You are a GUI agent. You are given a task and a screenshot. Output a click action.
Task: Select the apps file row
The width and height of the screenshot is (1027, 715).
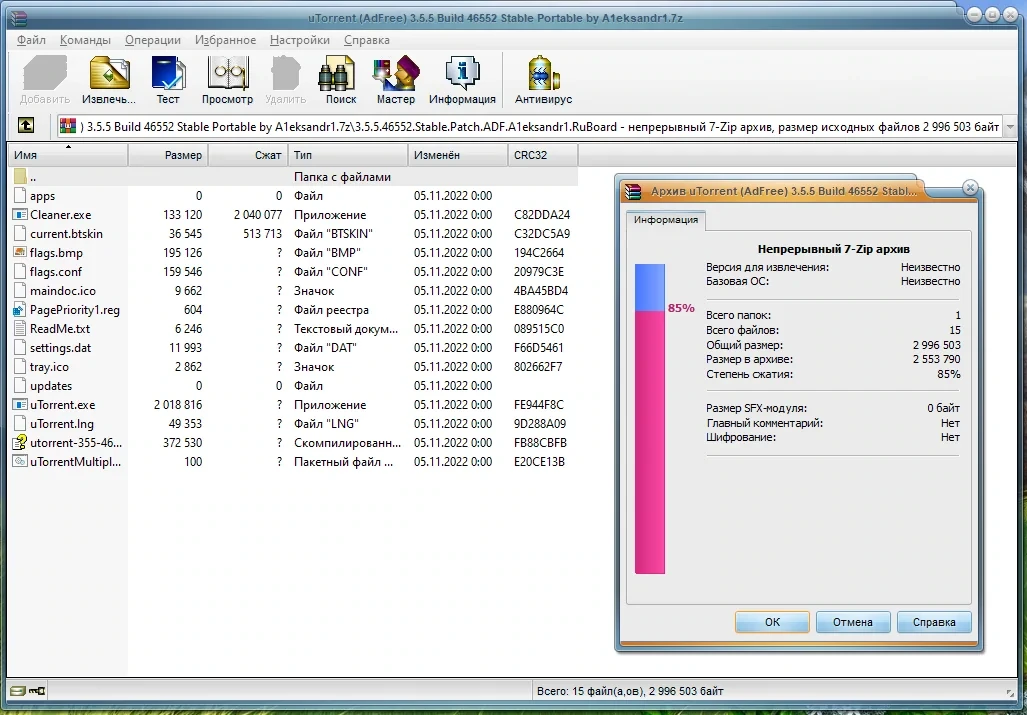click(295, 196)
